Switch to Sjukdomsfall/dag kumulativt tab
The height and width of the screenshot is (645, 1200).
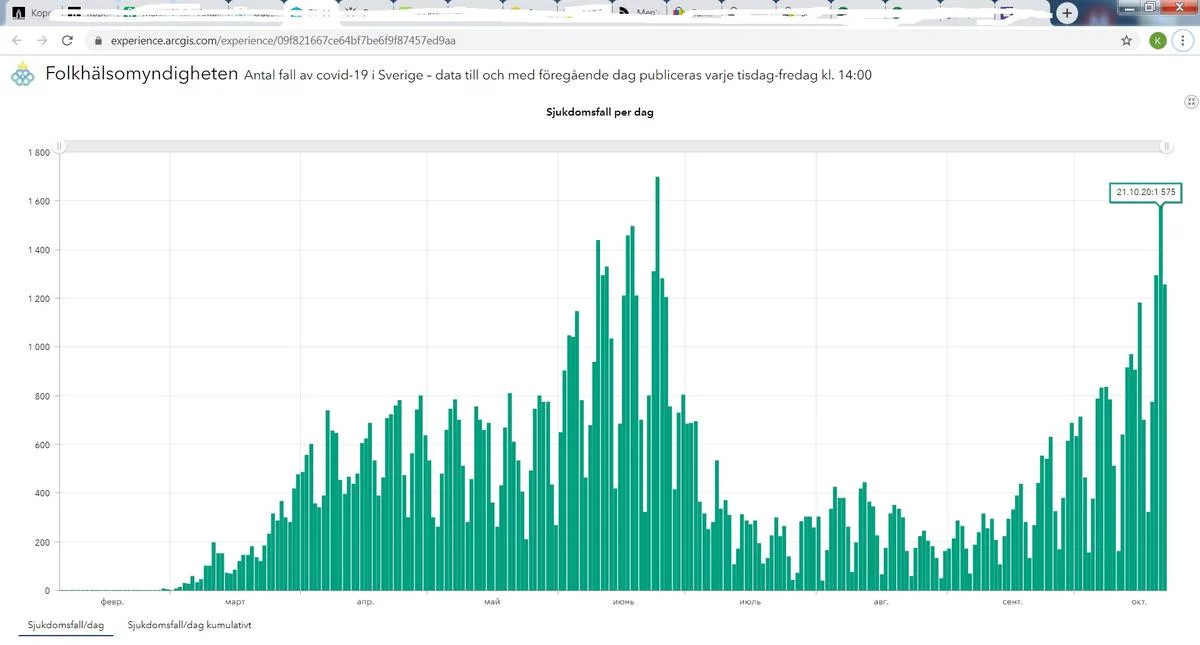[190, 624]
